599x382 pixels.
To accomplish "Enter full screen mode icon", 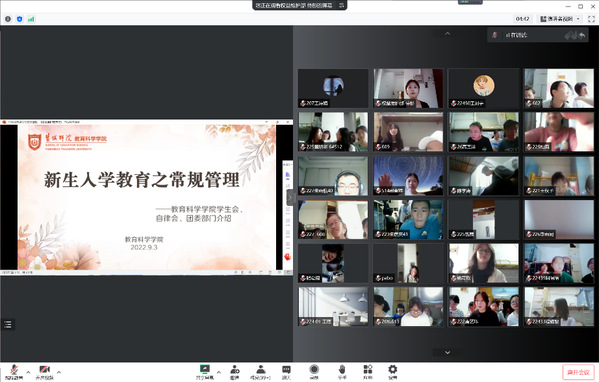I will (591, 19).
